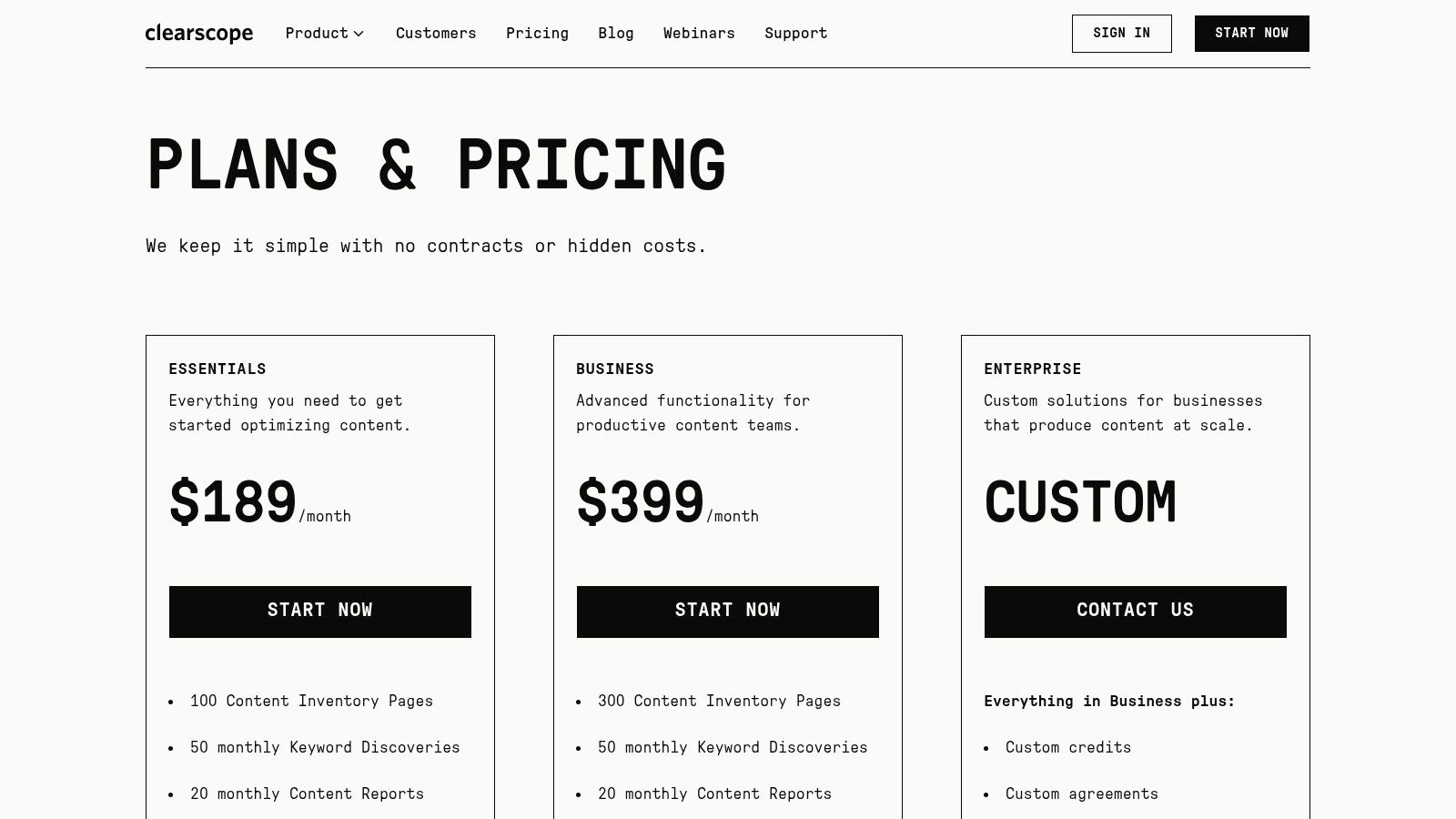Click the $399 per month price
Image resolution: width=1456 pixels, height=819 pixels.
(x=668, y=502)
